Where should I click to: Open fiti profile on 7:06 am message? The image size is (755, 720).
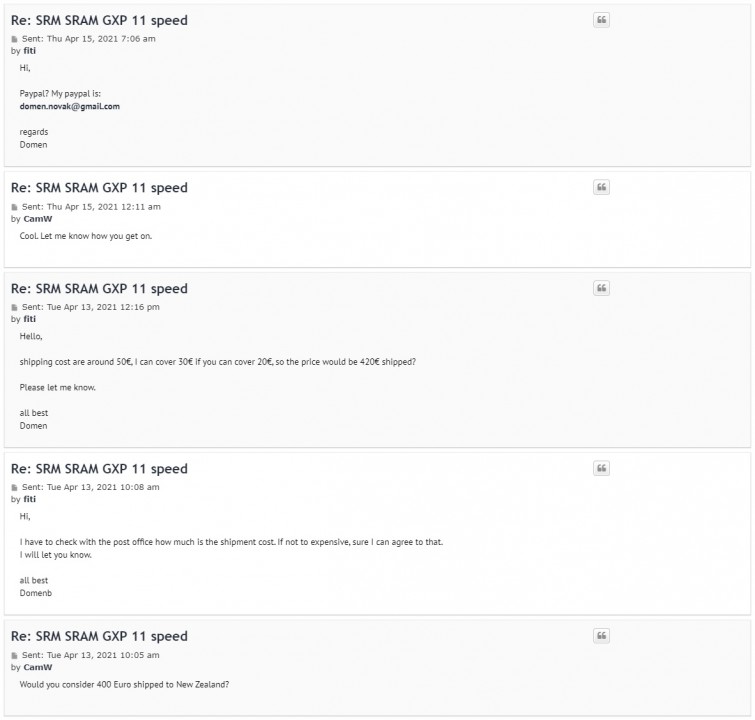29,51
